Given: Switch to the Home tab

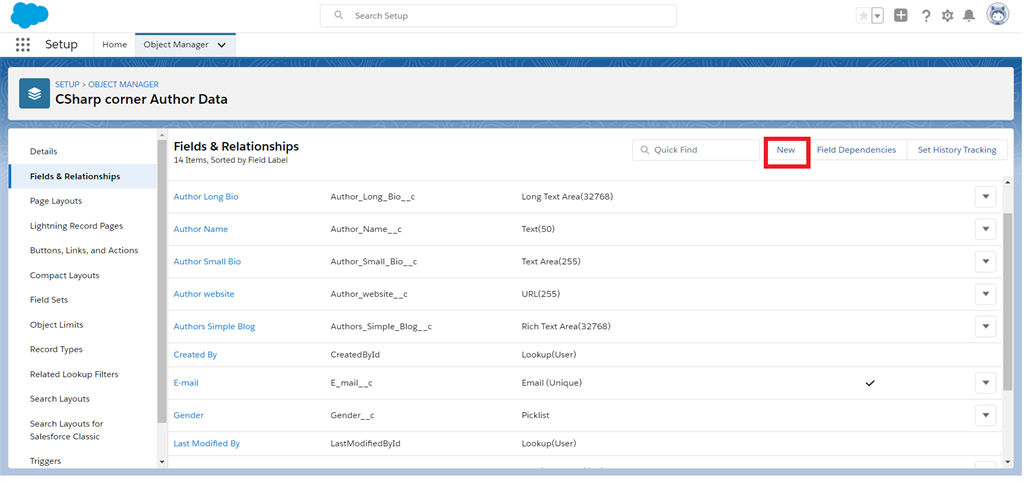Looking at the screenshot, I should click(x=114, y=44).
